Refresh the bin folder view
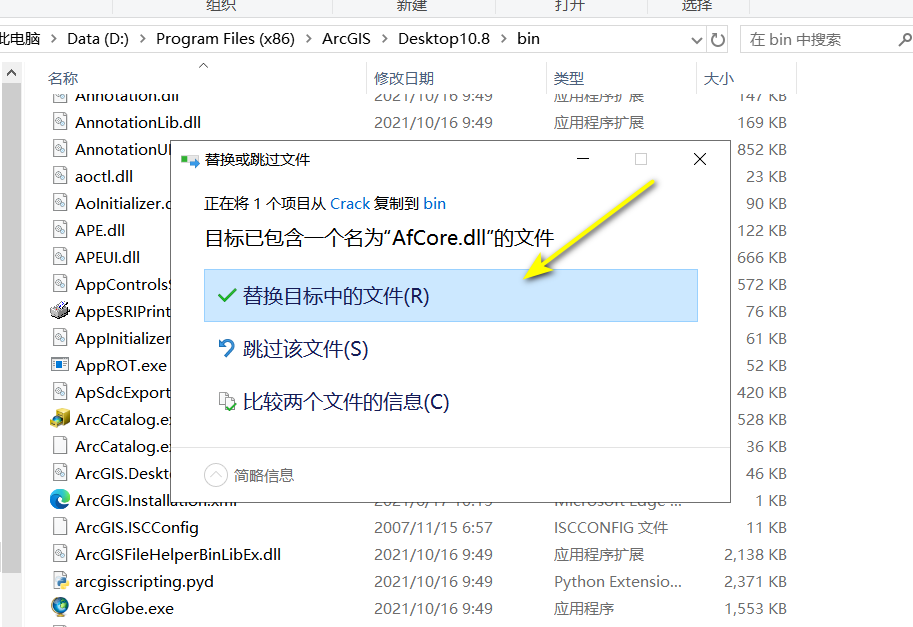Screen dimensions: 913x627 coord(718,40)
